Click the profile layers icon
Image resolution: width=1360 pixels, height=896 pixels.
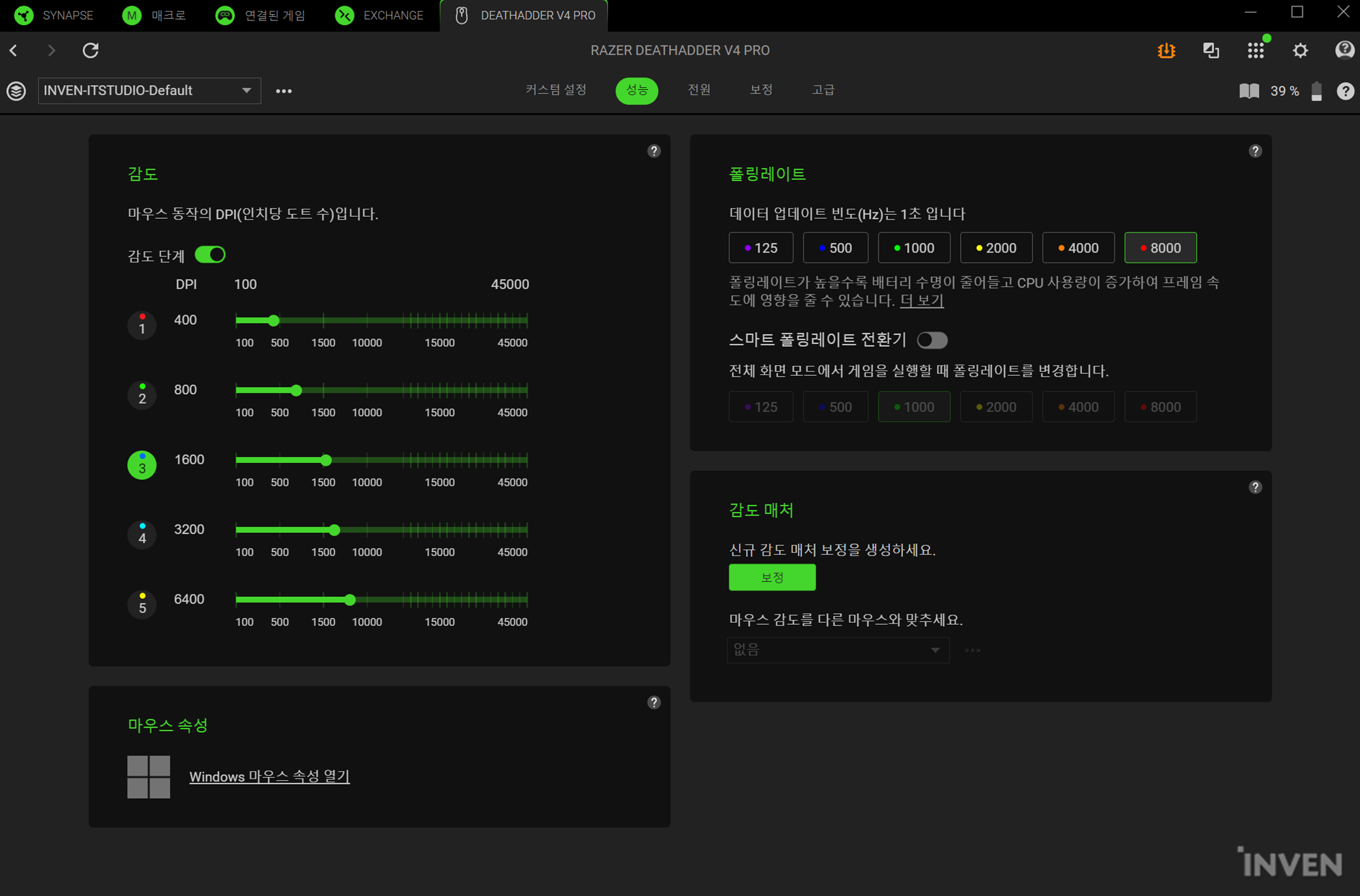click(16, 90)
